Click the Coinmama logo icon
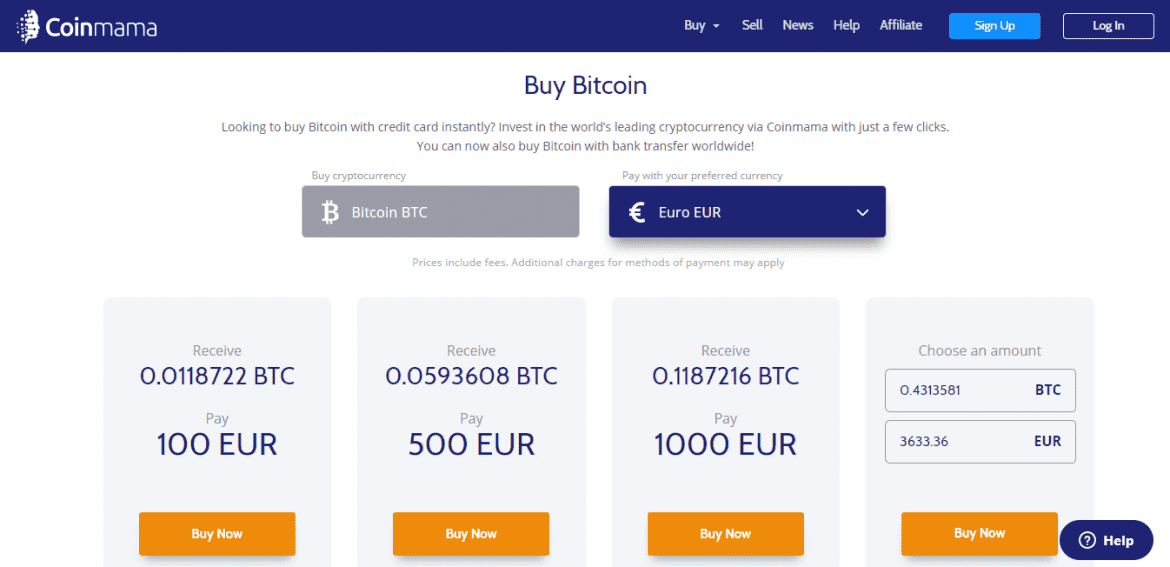 pos(28,27)
